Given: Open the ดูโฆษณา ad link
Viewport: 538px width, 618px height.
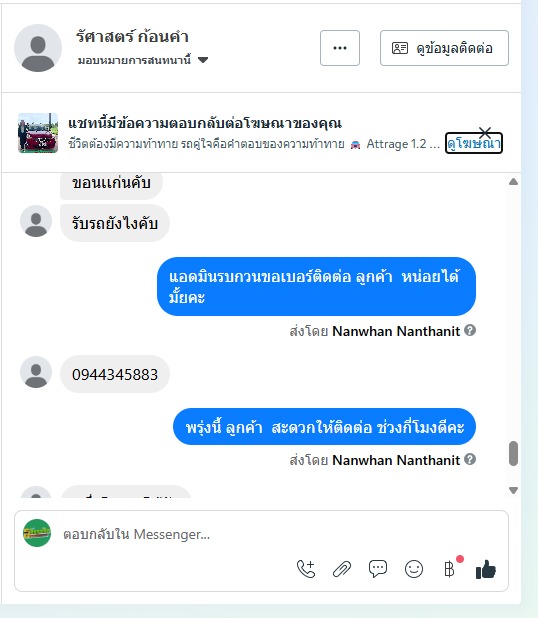Looking at the screenshot, I should pos(474,144).
